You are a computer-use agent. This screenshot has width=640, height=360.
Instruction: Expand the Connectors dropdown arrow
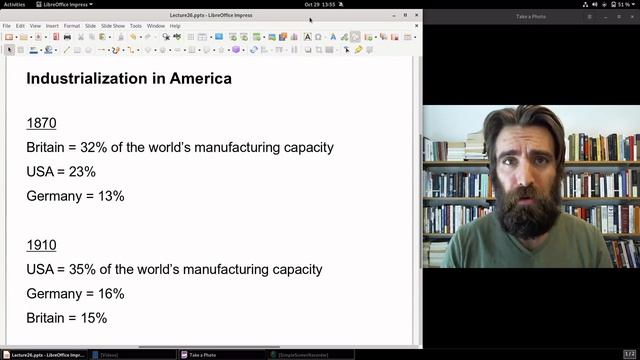[x=138, y=50]
